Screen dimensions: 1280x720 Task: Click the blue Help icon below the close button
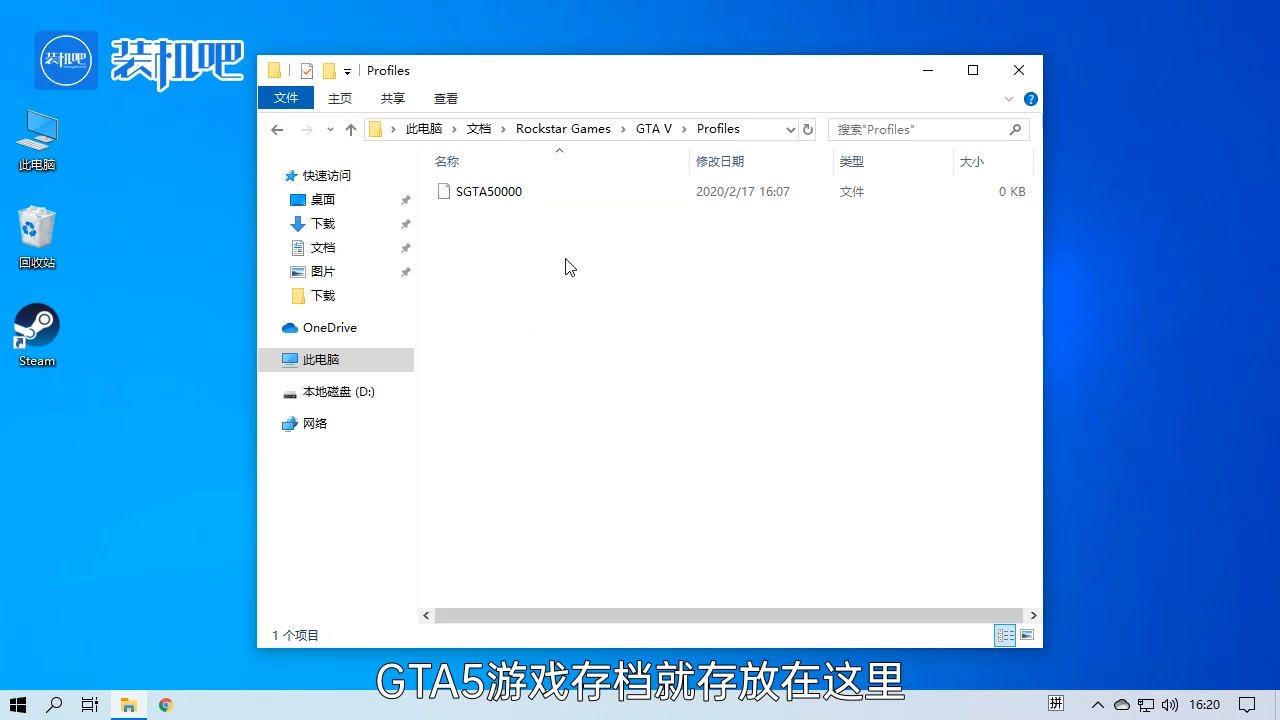[1030, 98]
